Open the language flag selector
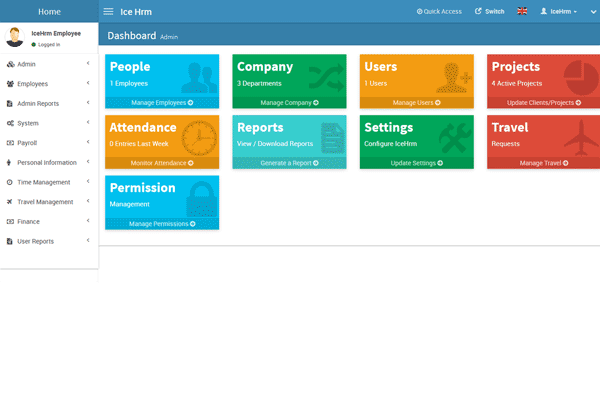The width and height of the screenshot is (600, 400). (522, 11)
